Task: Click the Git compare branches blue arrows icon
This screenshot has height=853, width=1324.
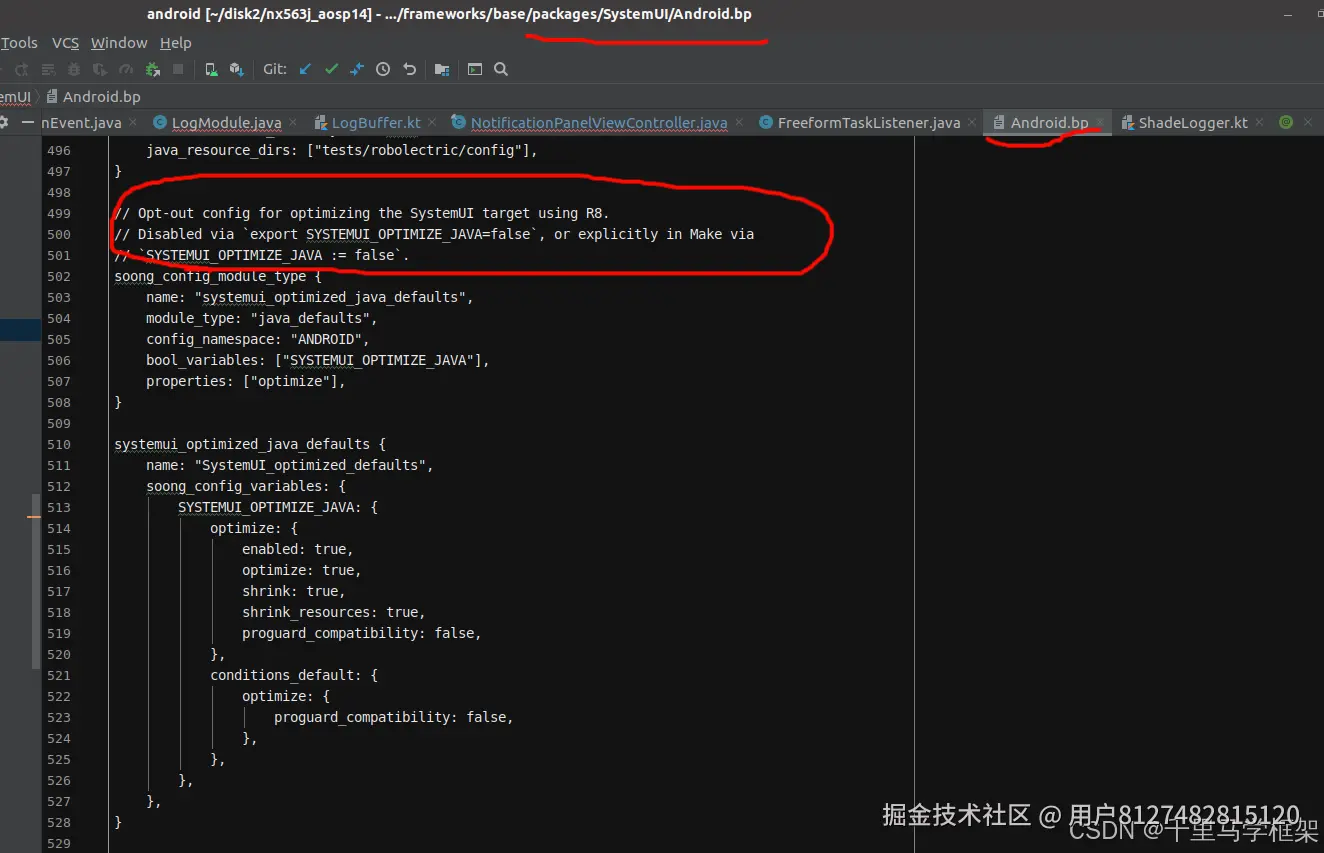Action: click(357, 69)
